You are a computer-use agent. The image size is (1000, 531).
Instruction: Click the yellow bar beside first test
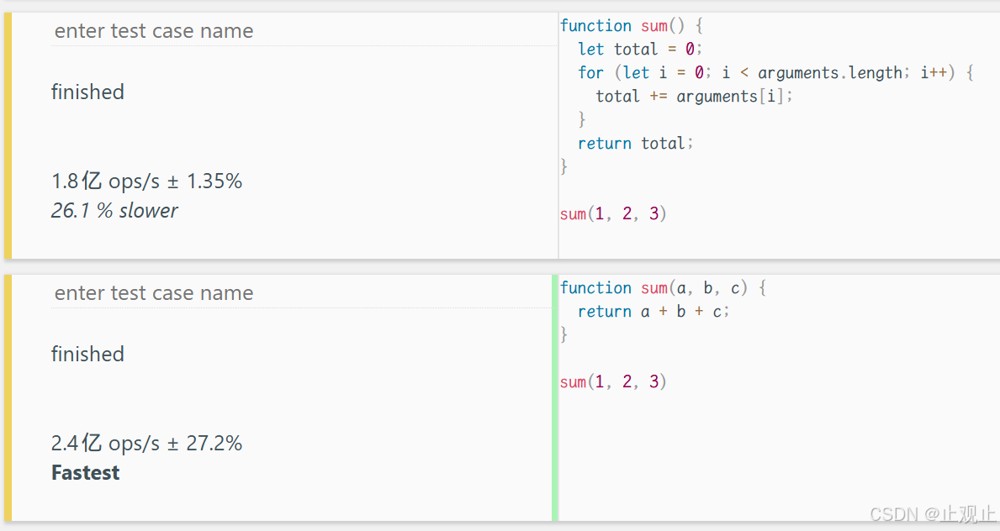pos(8,135)
